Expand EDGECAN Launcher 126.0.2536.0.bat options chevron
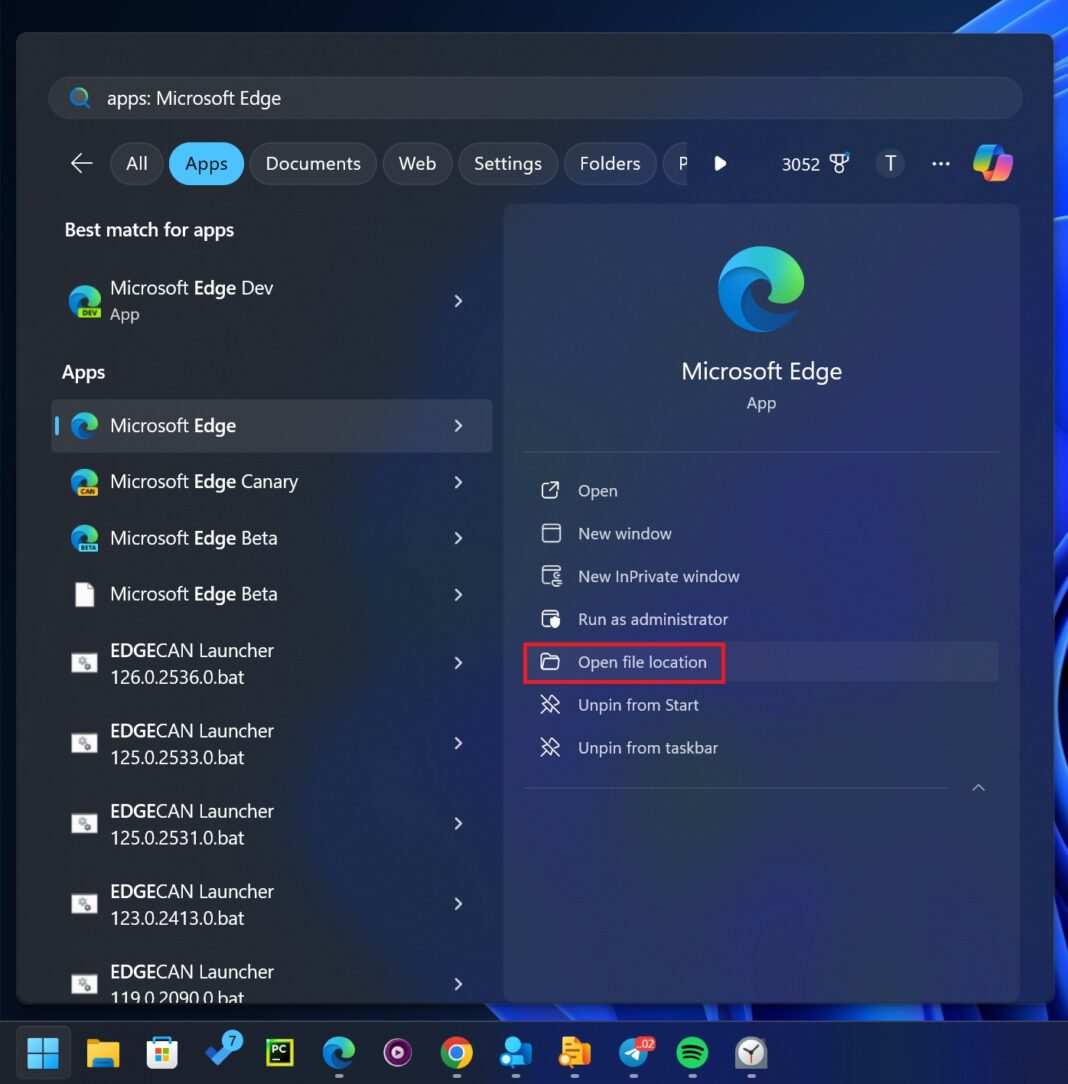The image size is (1068, 1084). 459,663
